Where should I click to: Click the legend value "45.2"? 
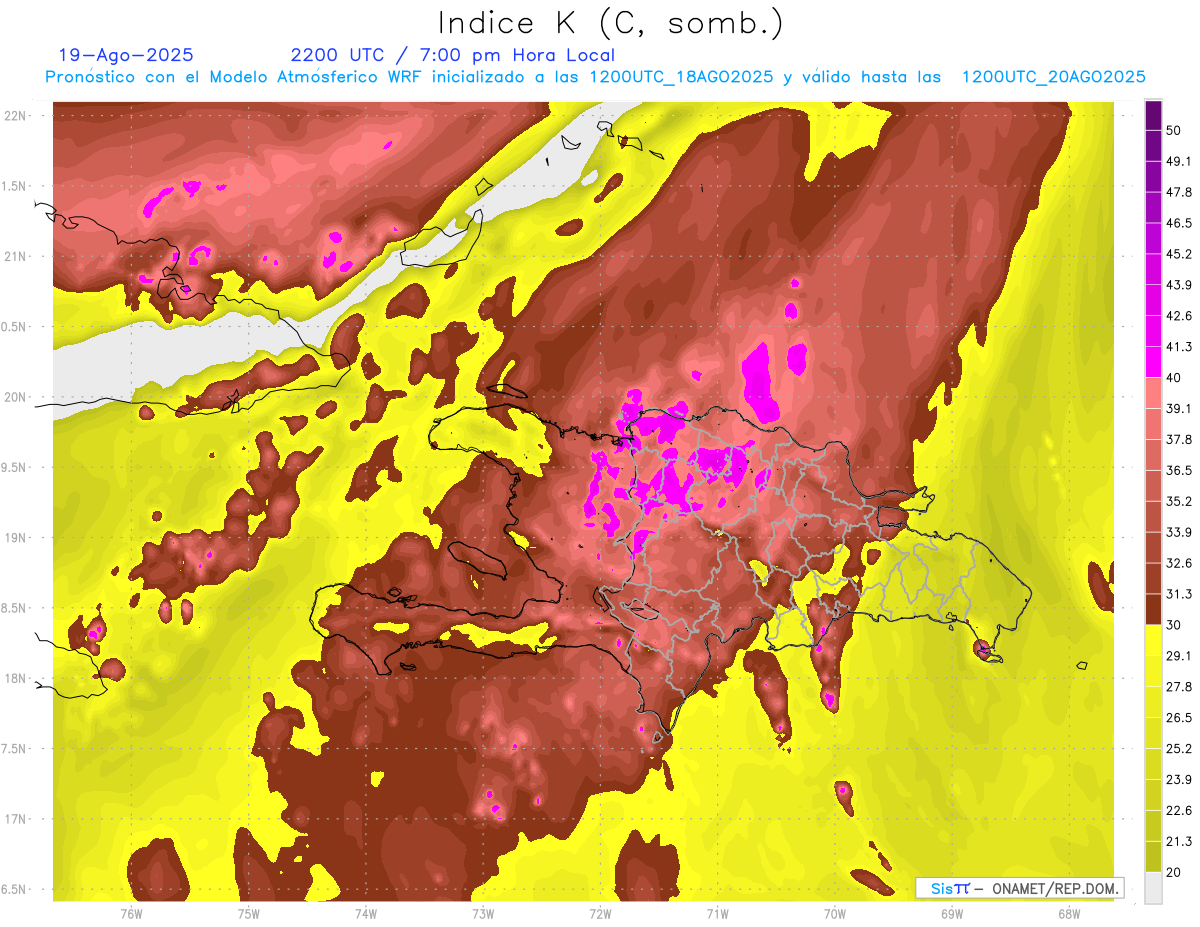(x=1180, y=254)
